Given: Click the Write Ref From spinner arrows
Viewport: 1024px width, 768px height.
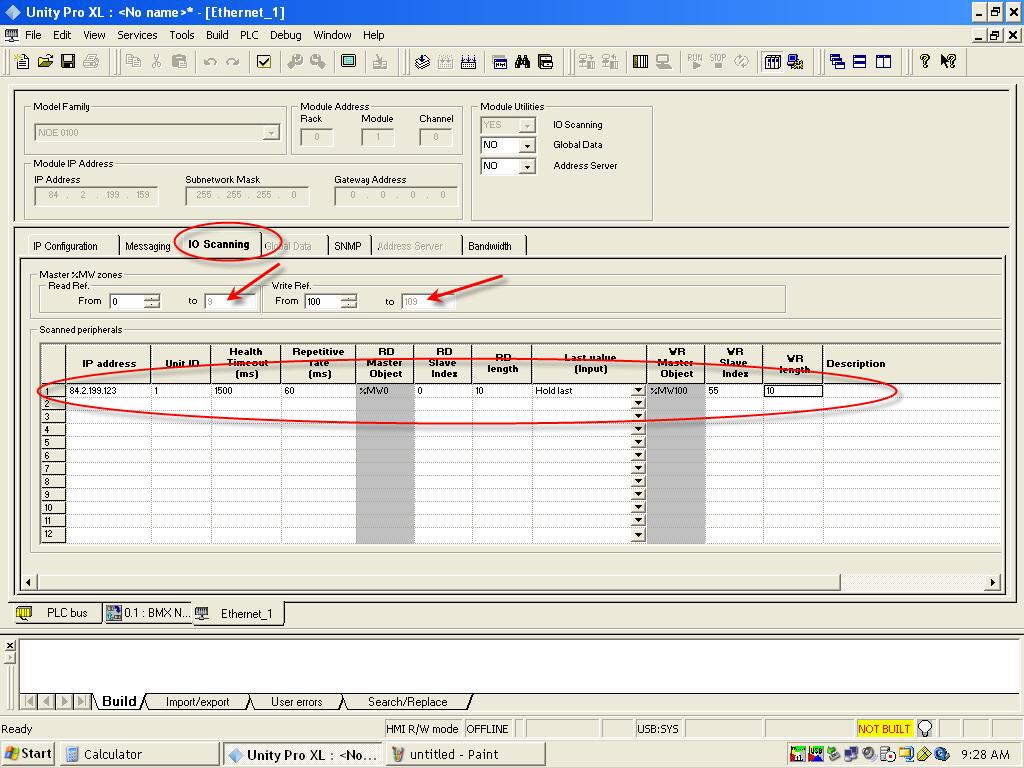Looking at the screenshot, I should click(349, 301).
